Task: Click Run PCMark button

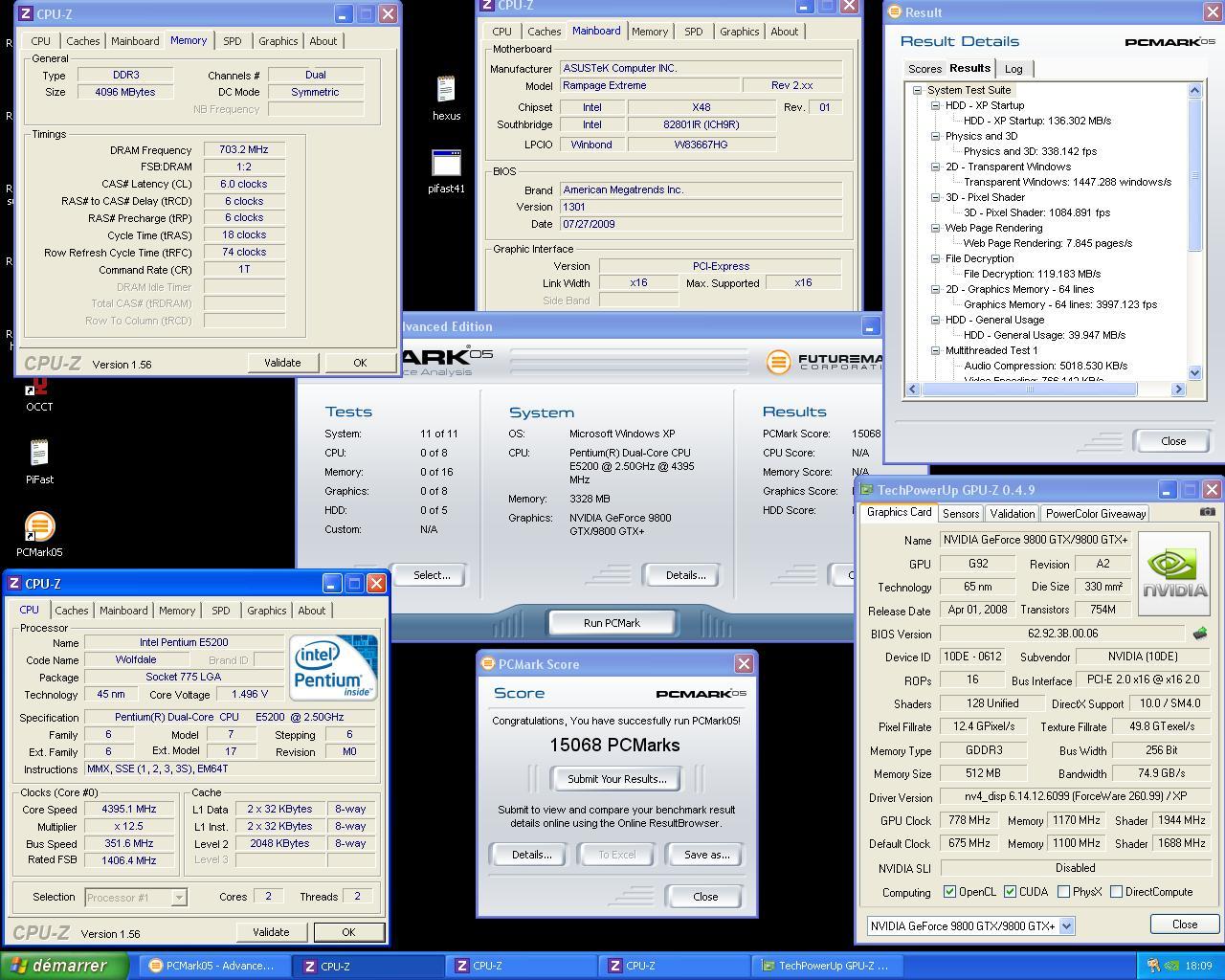Action: (x=612, y=623)
